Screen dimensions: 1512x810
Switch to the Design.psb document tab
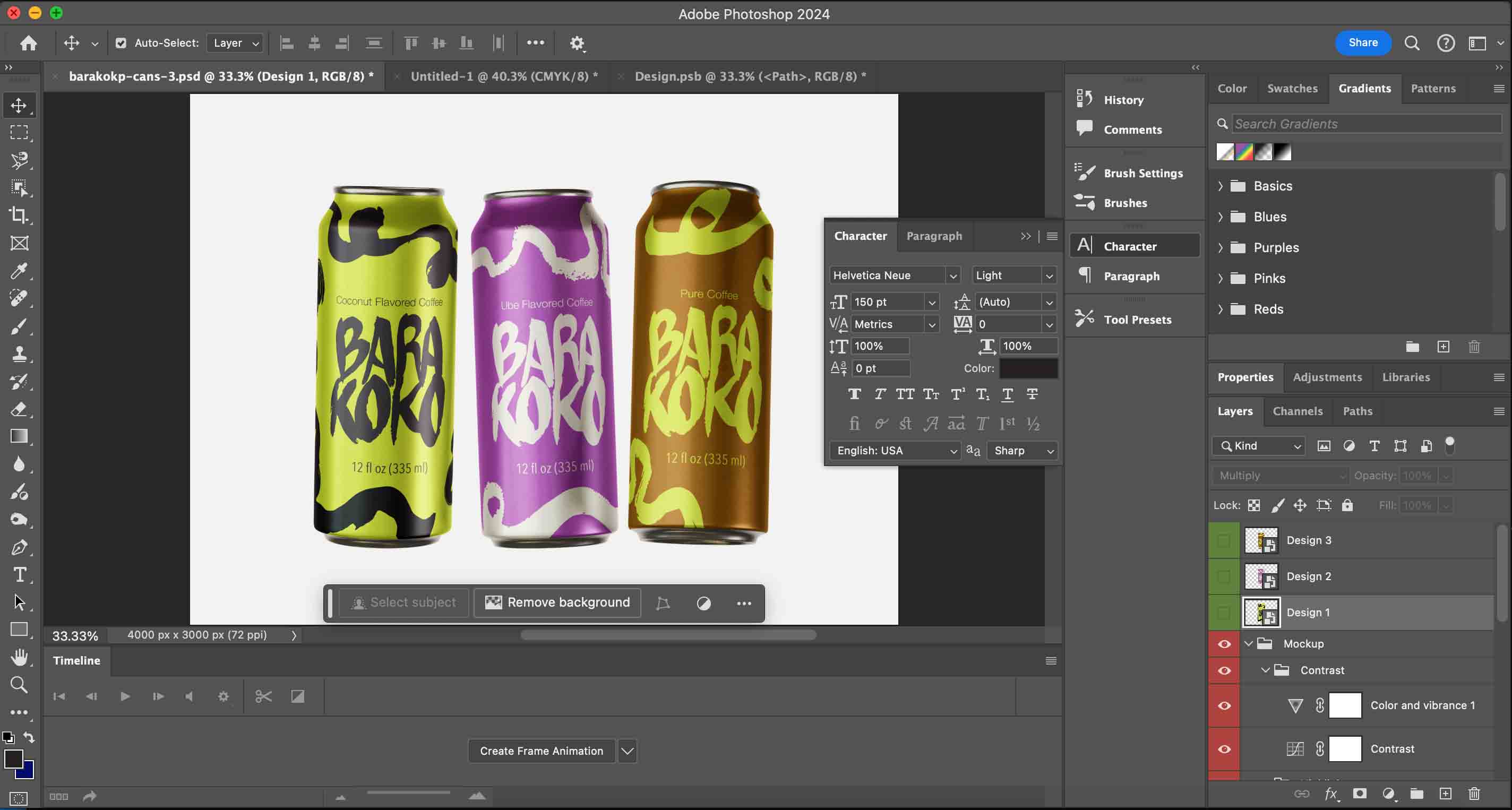pos(750,76)
